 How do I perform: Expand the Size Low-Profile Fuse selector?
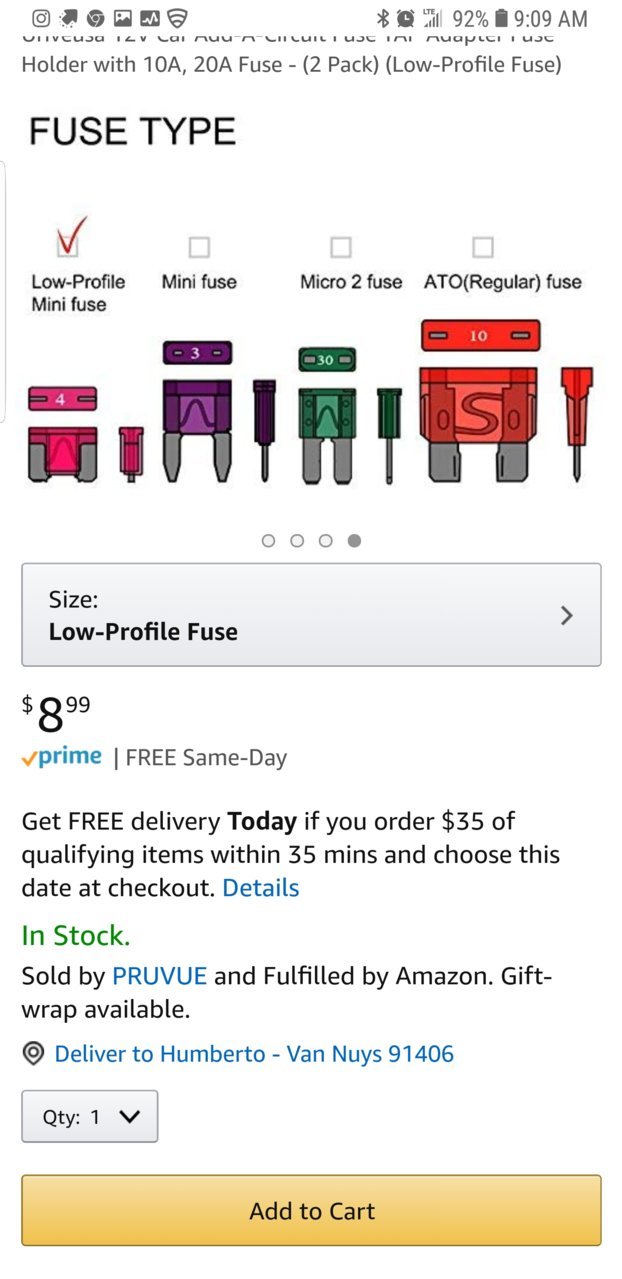tap(311, 615)
